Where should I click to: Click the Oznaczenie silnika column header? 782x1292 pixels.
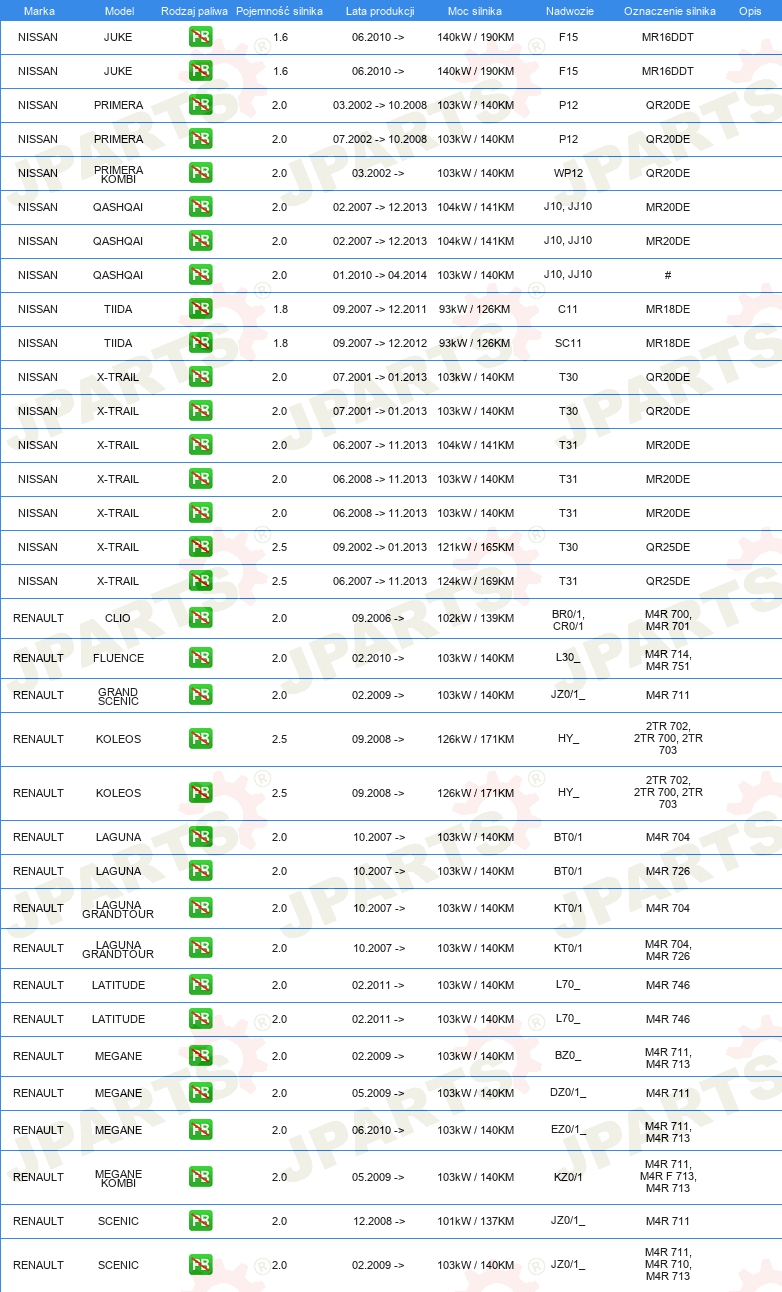670,10
